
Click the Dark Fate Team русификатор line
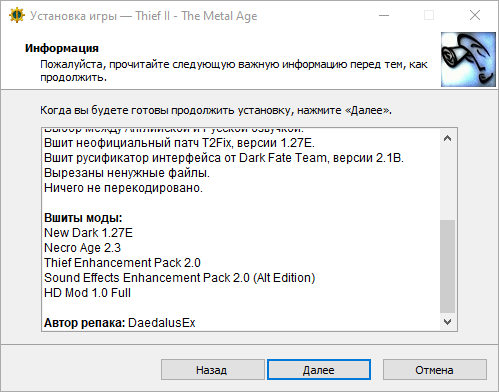click(224, 158)
